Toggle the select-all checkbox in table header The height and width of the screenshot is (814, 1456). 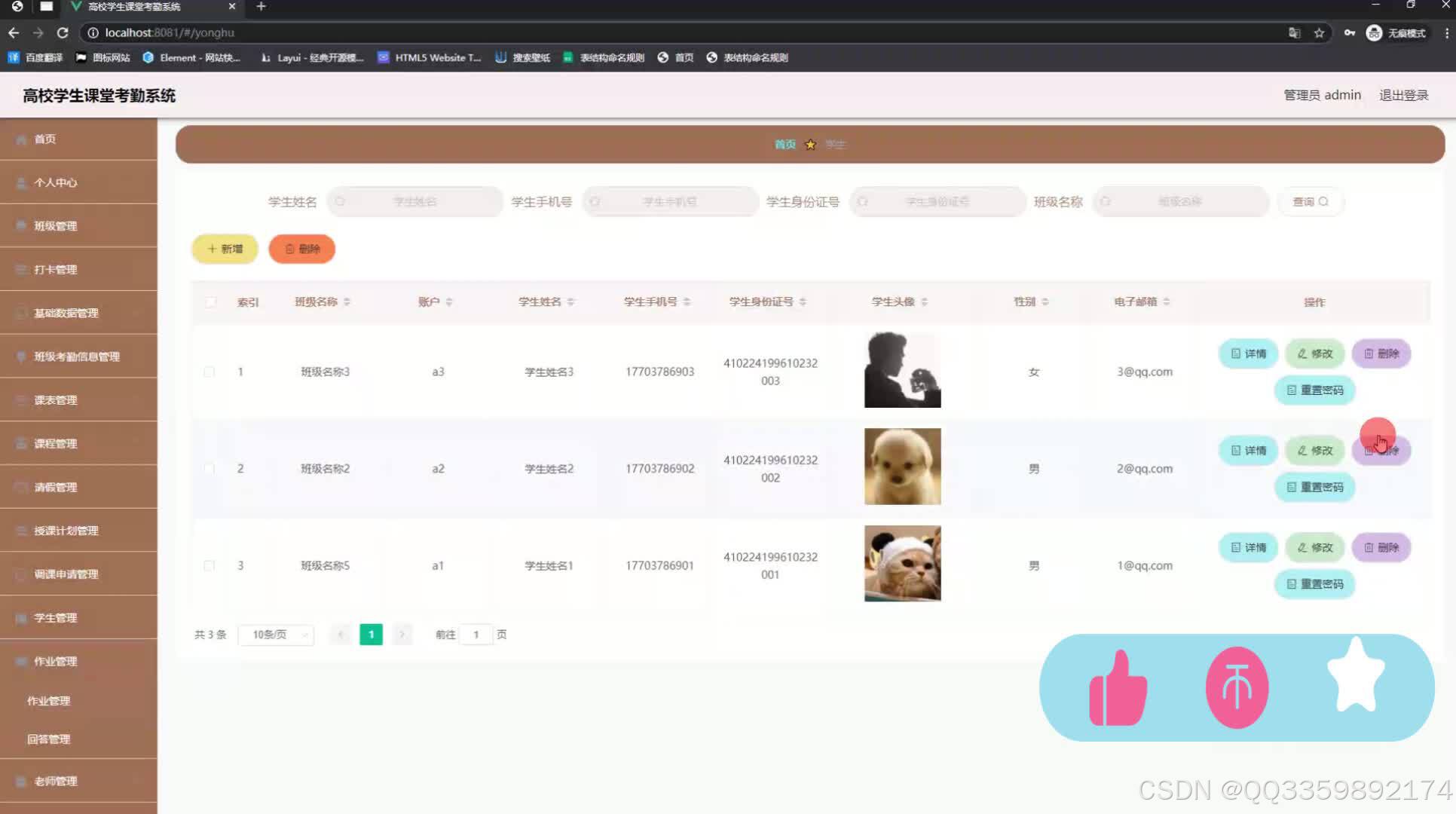point(210,301)
